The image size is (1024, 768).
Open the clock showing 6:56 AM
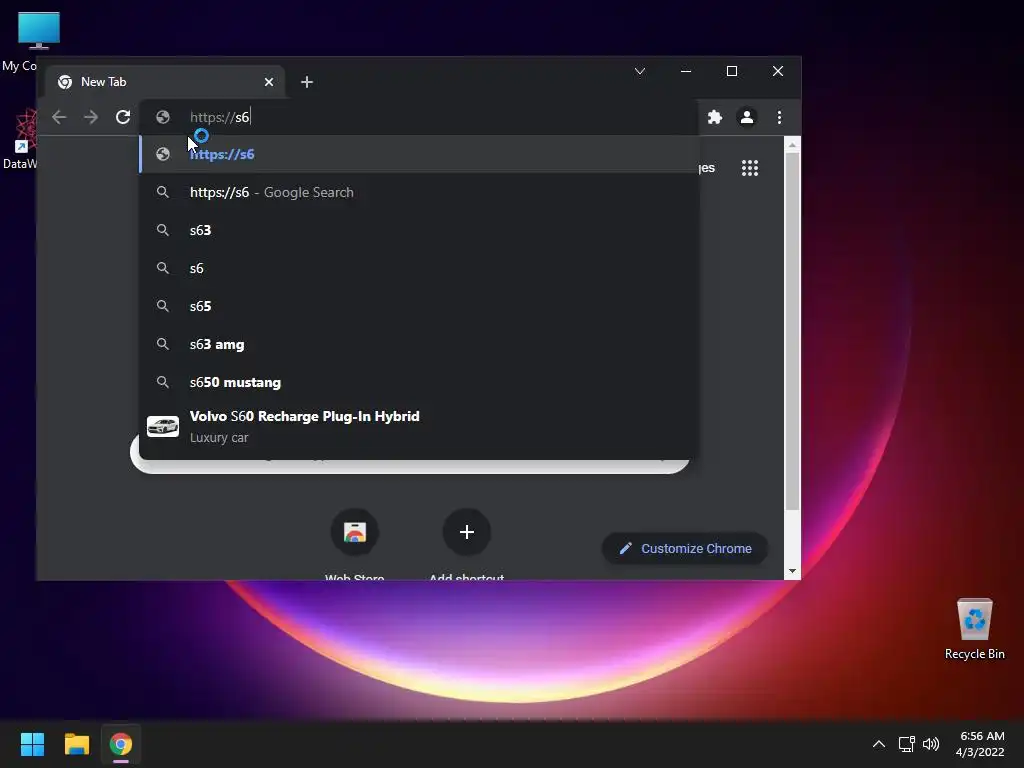(980, 744)
